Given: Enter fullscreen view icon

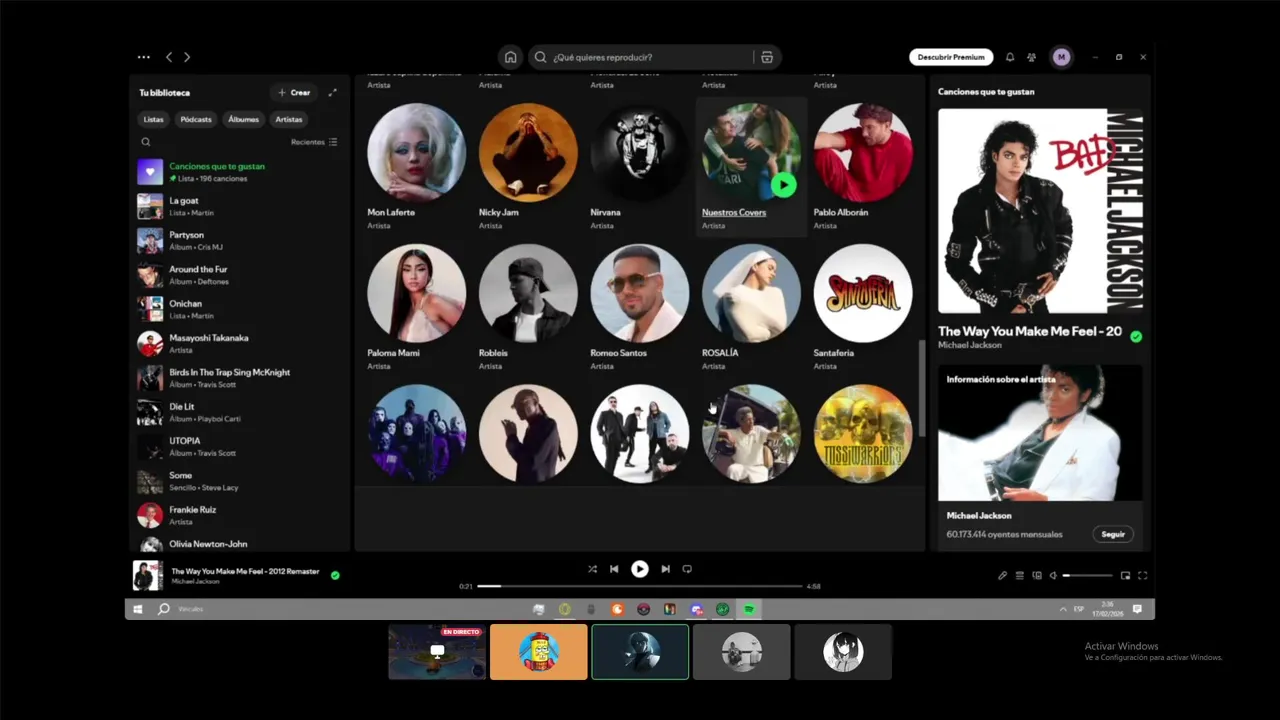Looking at the screenshot, I should 1142,575.
